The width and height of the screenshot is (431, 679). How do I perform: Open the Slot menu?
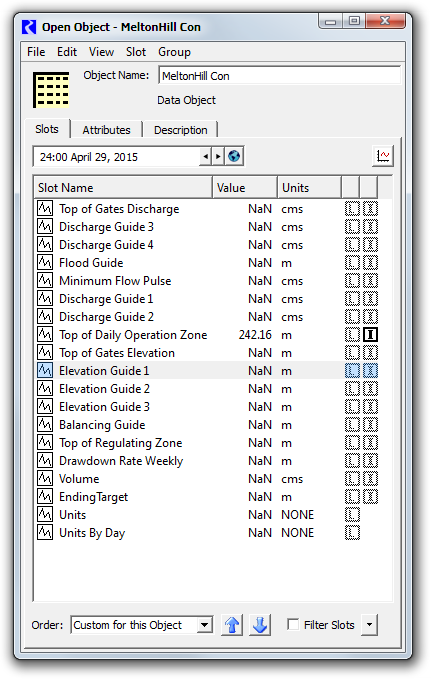pyautogui.click(x=136, y=52)
